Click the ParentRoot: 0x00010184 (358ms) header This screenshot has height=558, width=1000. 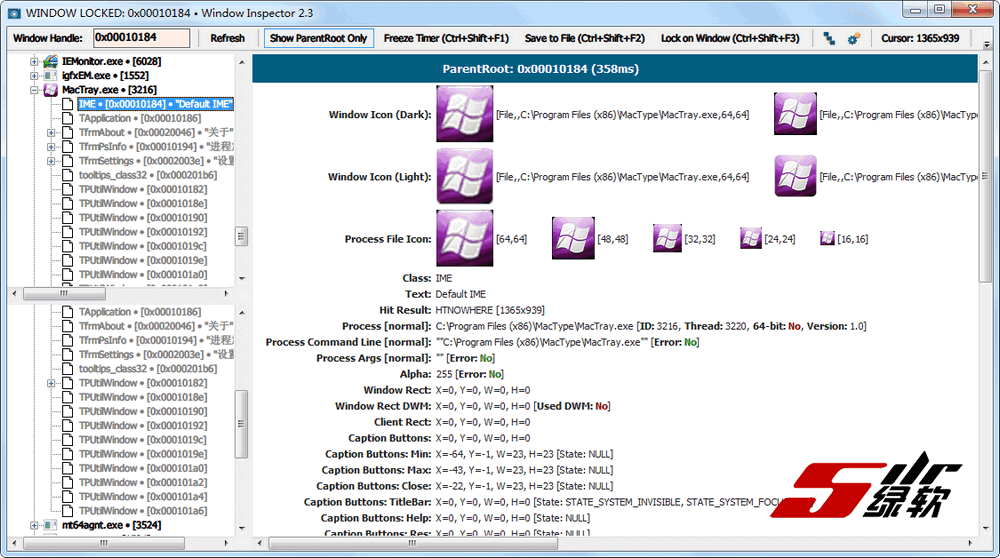(x=541, y=69)
